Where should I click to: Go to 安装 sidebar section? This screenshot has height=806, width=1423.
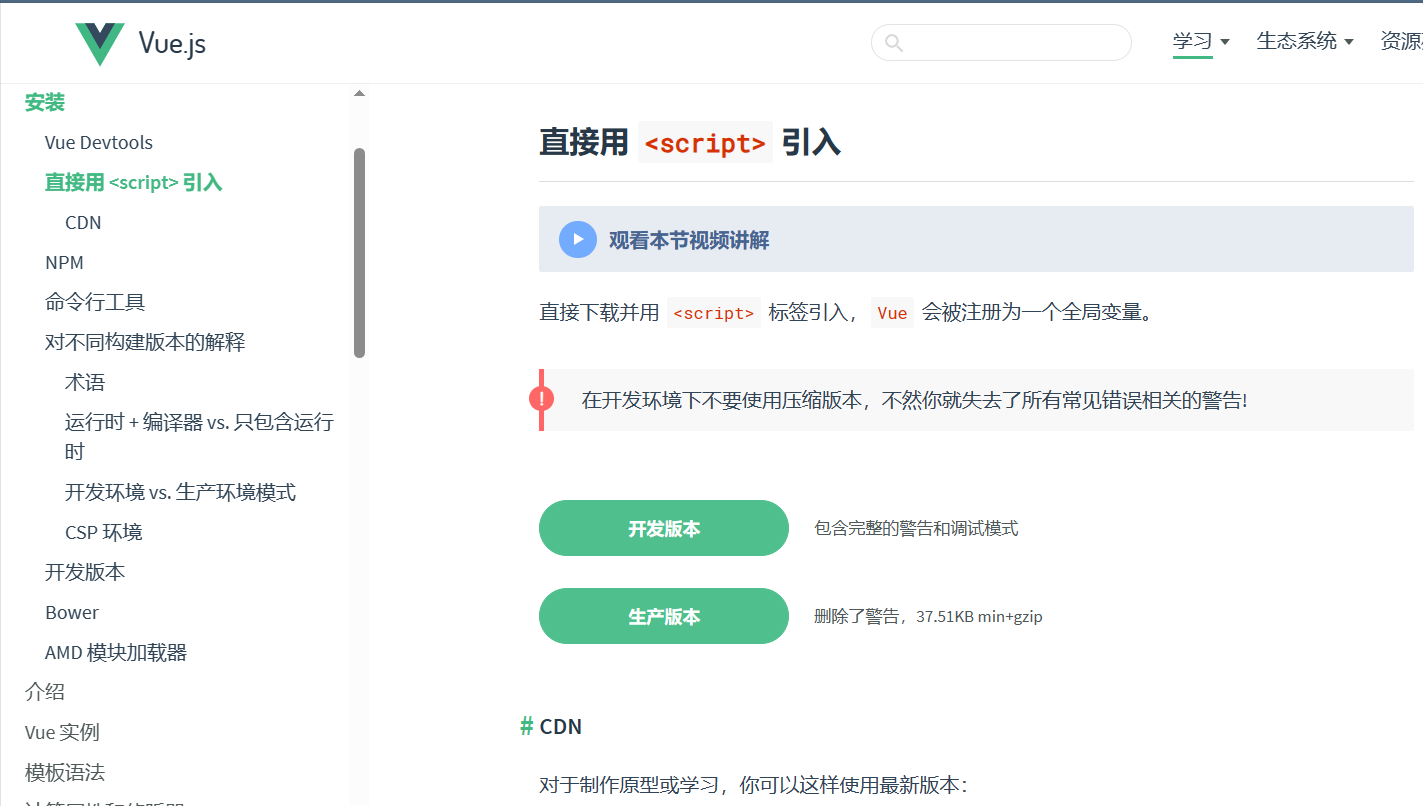point(45,102)
